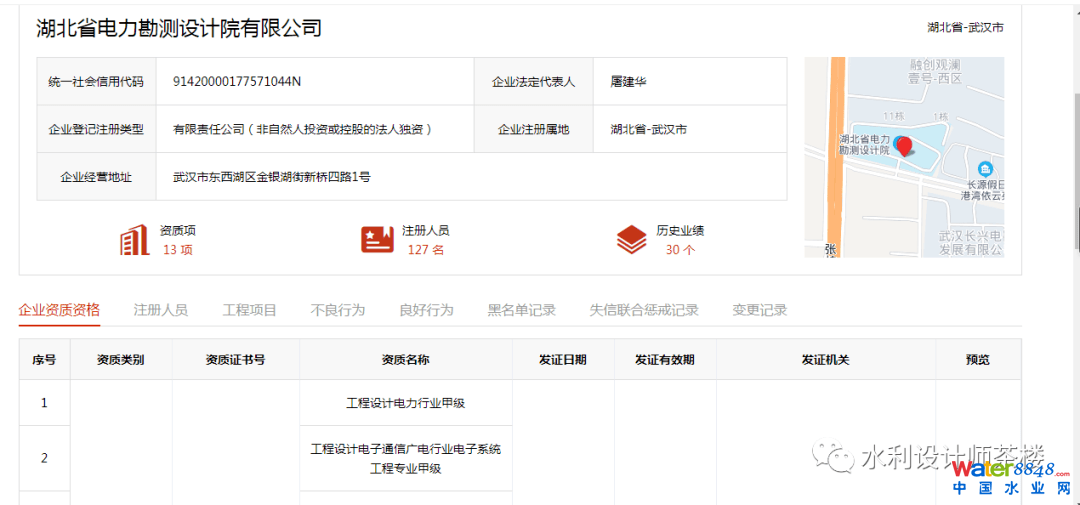The height and width of the screenshot is (505, 1080).
Task: Click the 注册人员 certificate icon
Action: 377,240
